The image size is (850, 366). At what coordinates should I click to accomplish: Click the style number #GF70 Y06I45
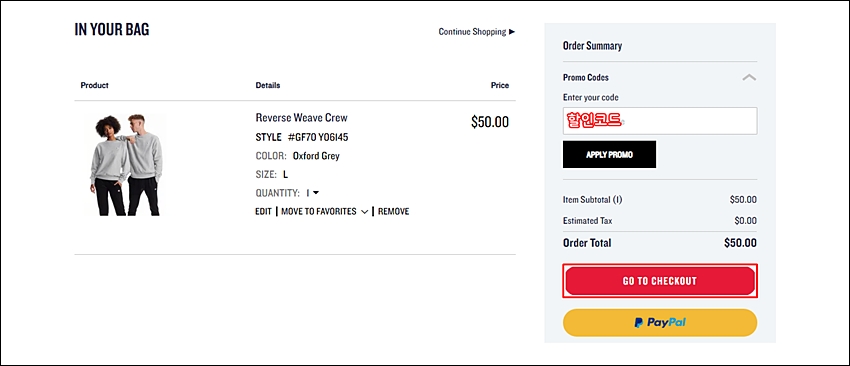click(318, 137)
